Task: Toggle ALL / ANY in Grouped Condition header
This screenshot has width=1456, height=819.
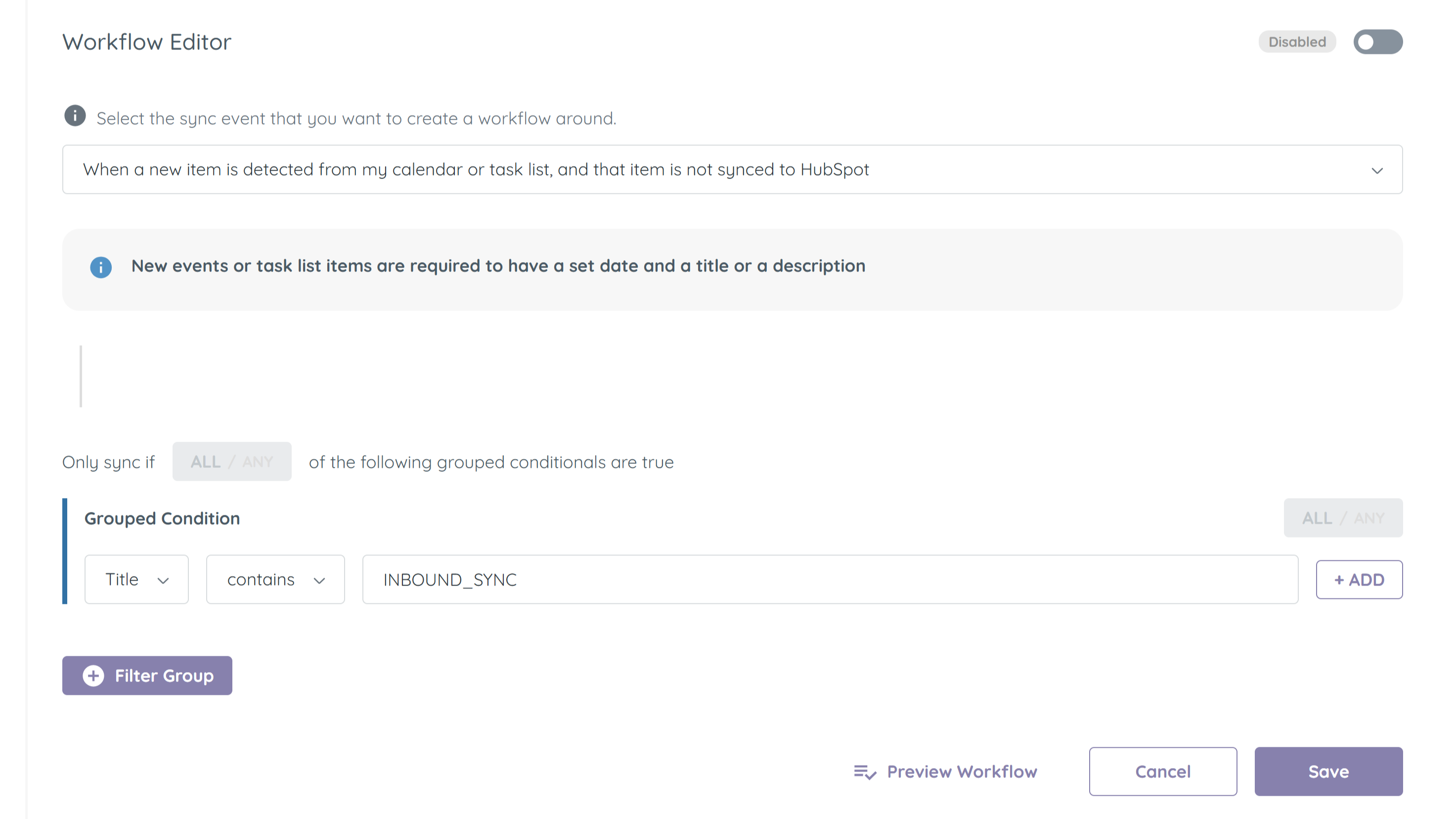Action: pyautogui.click(x=1343, y=518)
